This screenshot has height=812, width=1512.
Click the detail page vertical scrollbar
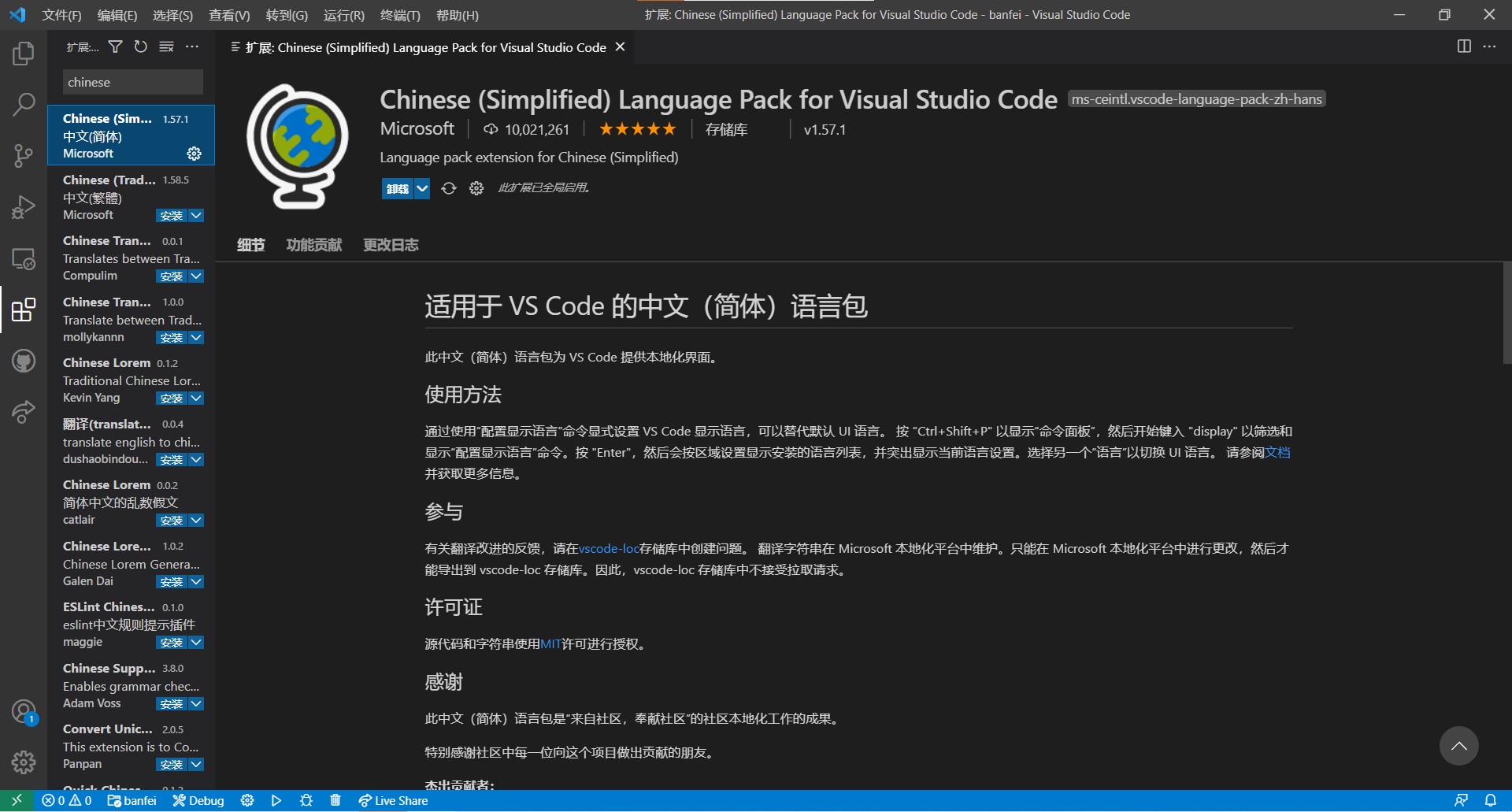pos(1507,313)
